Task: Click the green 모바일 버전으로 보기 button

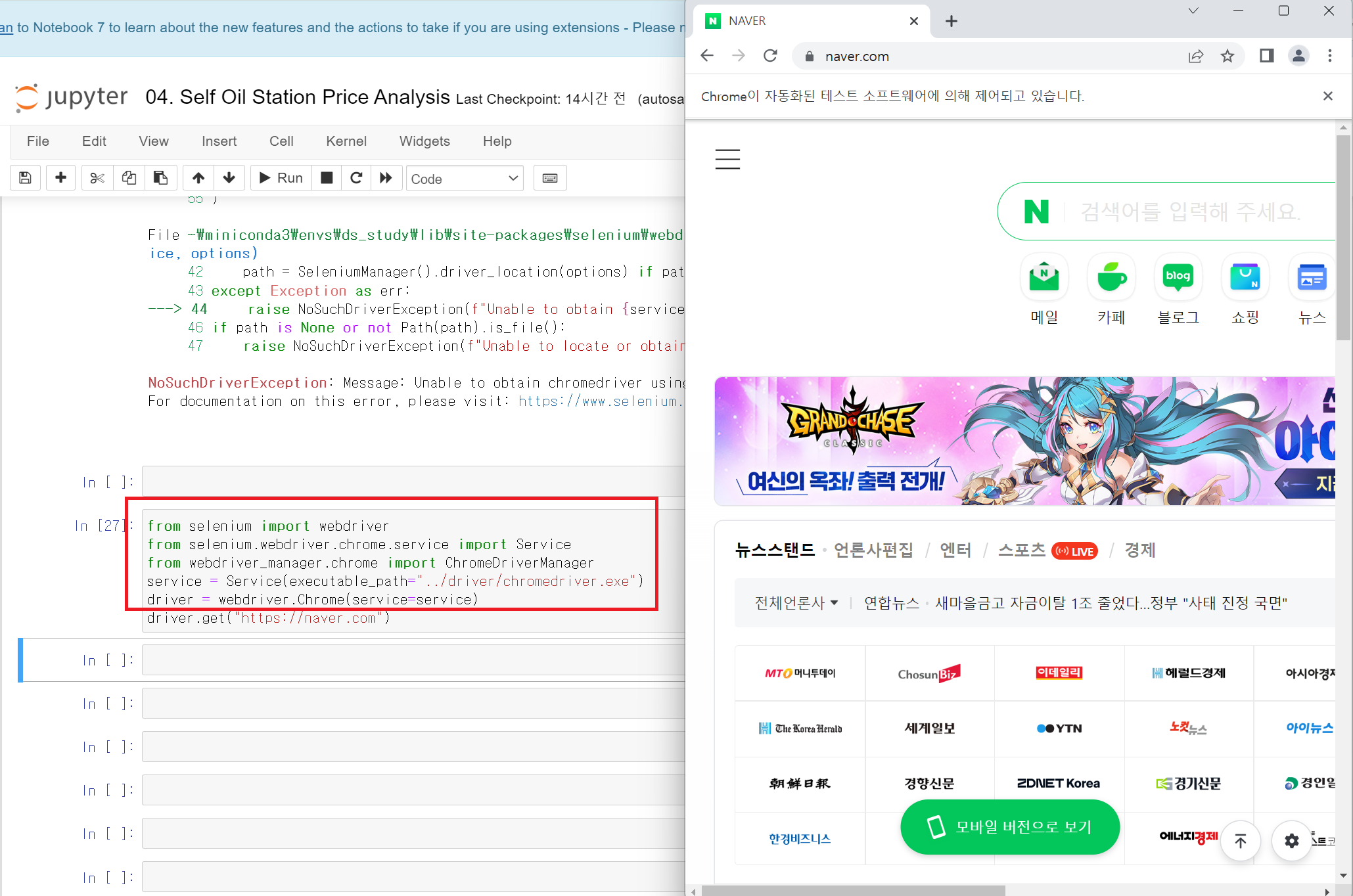Action: point(1009,827)
